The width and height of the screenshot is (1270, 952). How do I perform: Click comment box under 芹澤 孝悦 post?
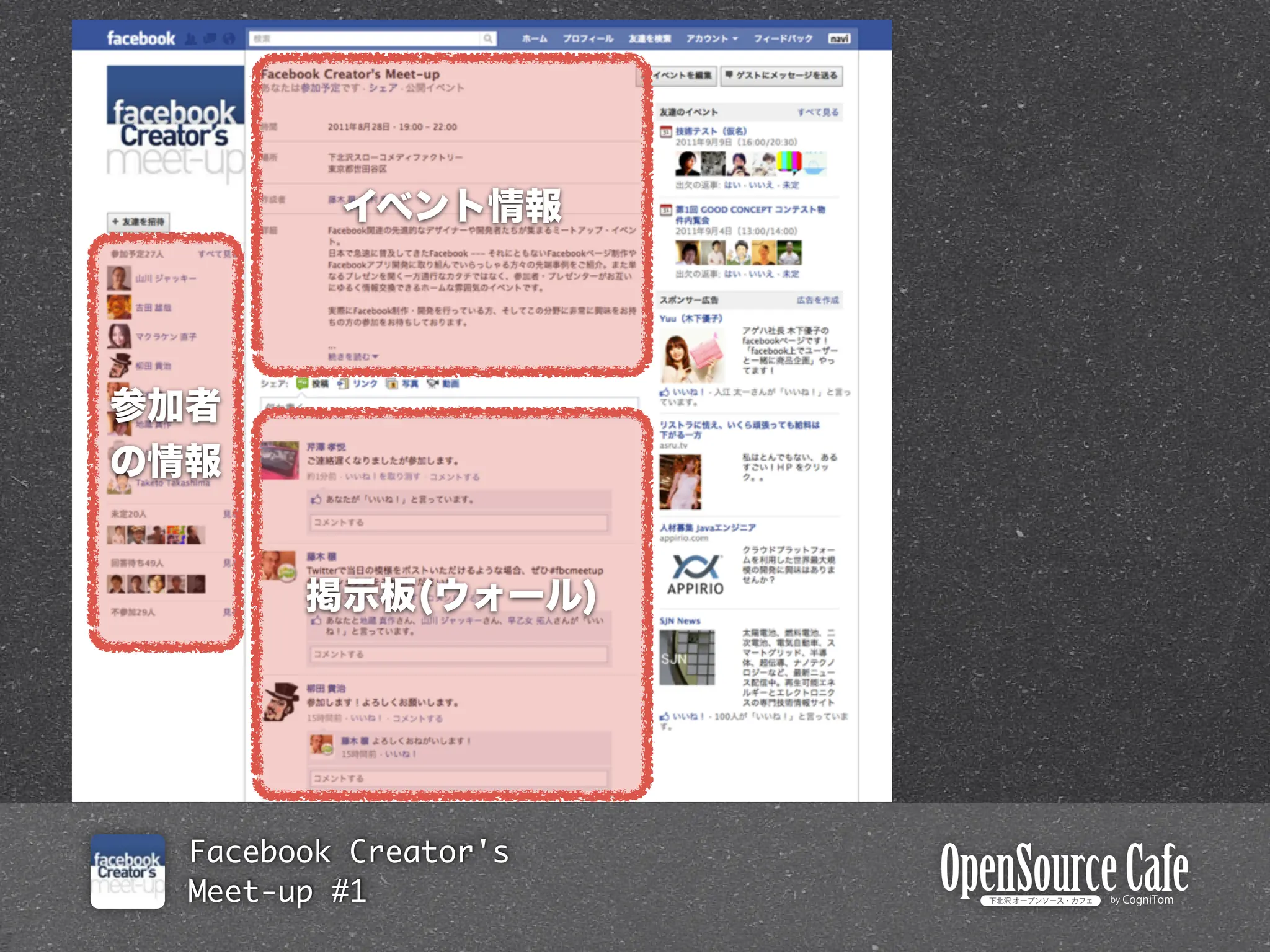(459, 522)
